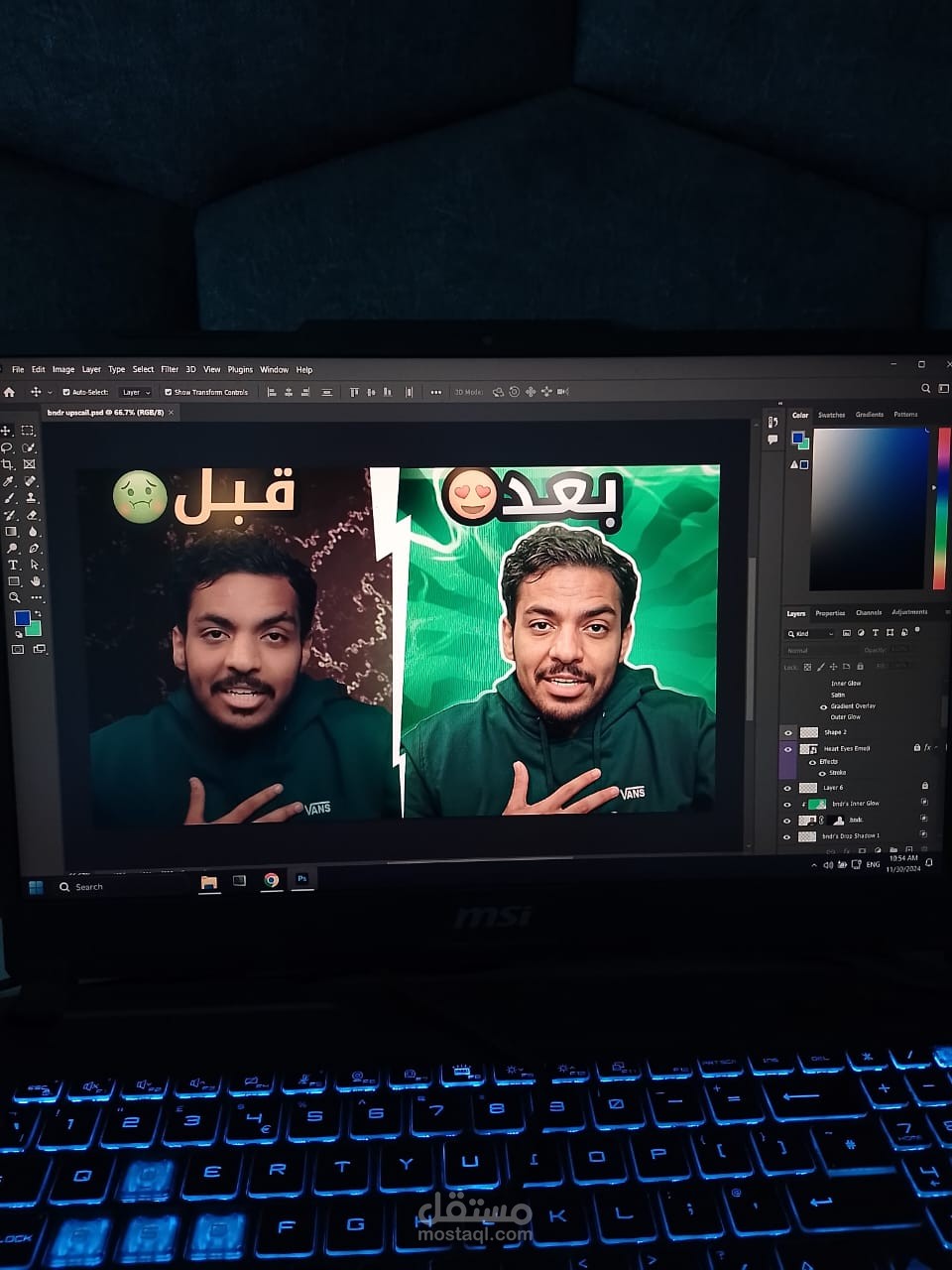Hide the Stroke effect
This screenshot has height=1270, width=952.
pyautogui.click(x=822, y=773)
